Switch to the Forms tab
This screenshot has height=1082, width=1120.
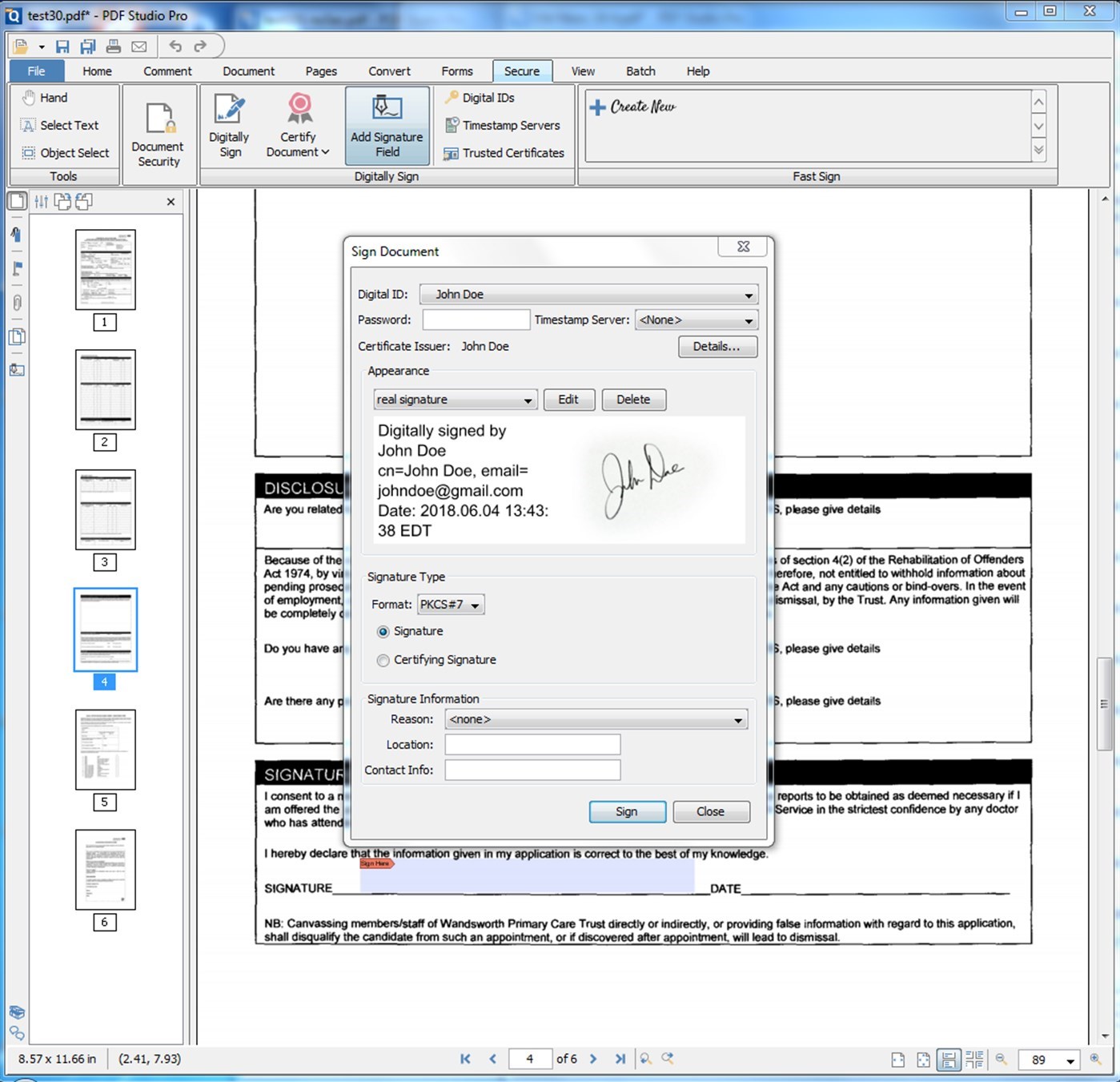click(457, 71)
